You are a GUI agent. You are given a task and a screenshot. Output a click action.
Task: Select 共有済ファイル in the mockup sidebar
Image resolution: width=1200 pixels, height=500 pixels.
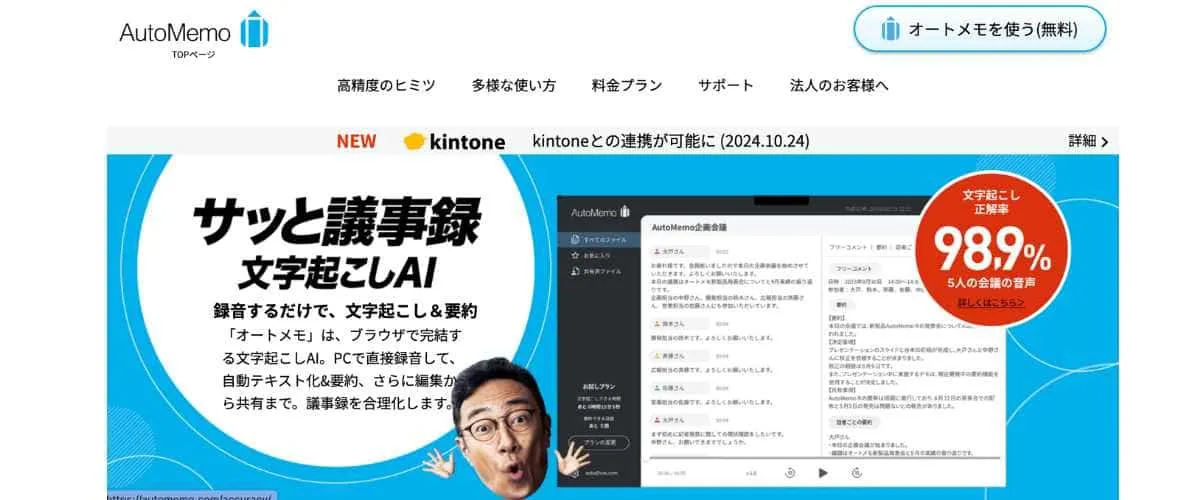pyautogui.click(x=596, y=271)
